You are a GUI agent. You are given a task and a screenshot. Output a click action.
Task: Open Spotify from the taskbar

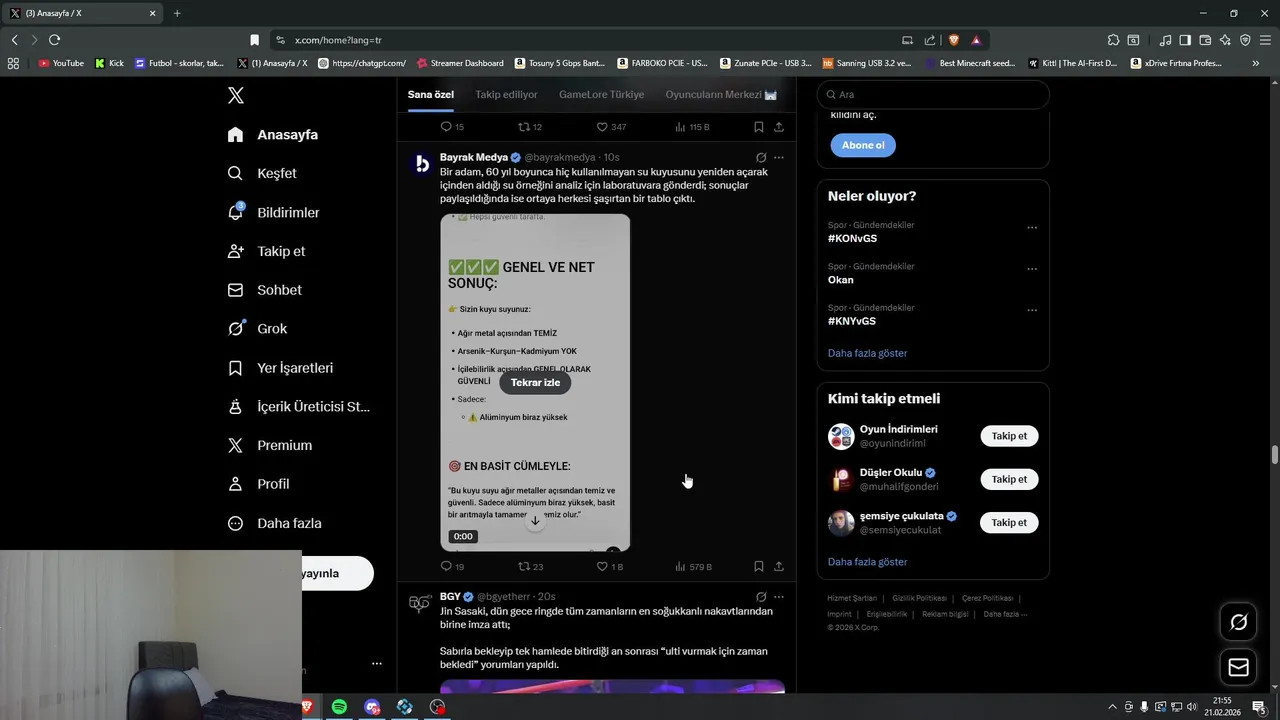pos(339,707)
